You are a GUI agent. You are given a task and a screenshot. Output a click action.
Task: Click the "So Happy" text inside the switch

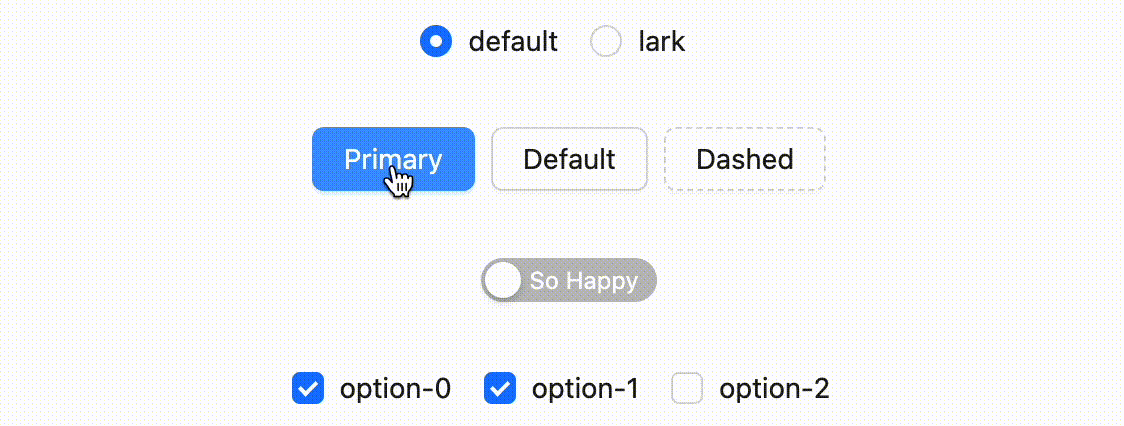(584, 281)
